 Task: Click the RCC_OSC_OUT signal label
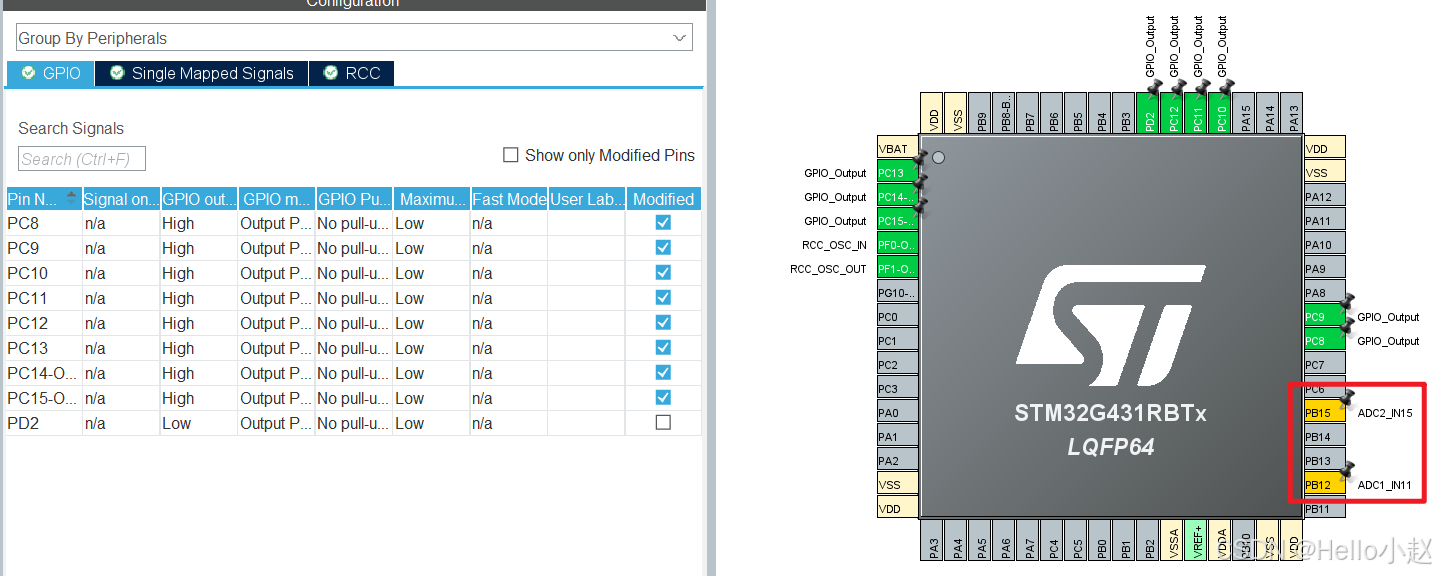(x=828, y=269)
